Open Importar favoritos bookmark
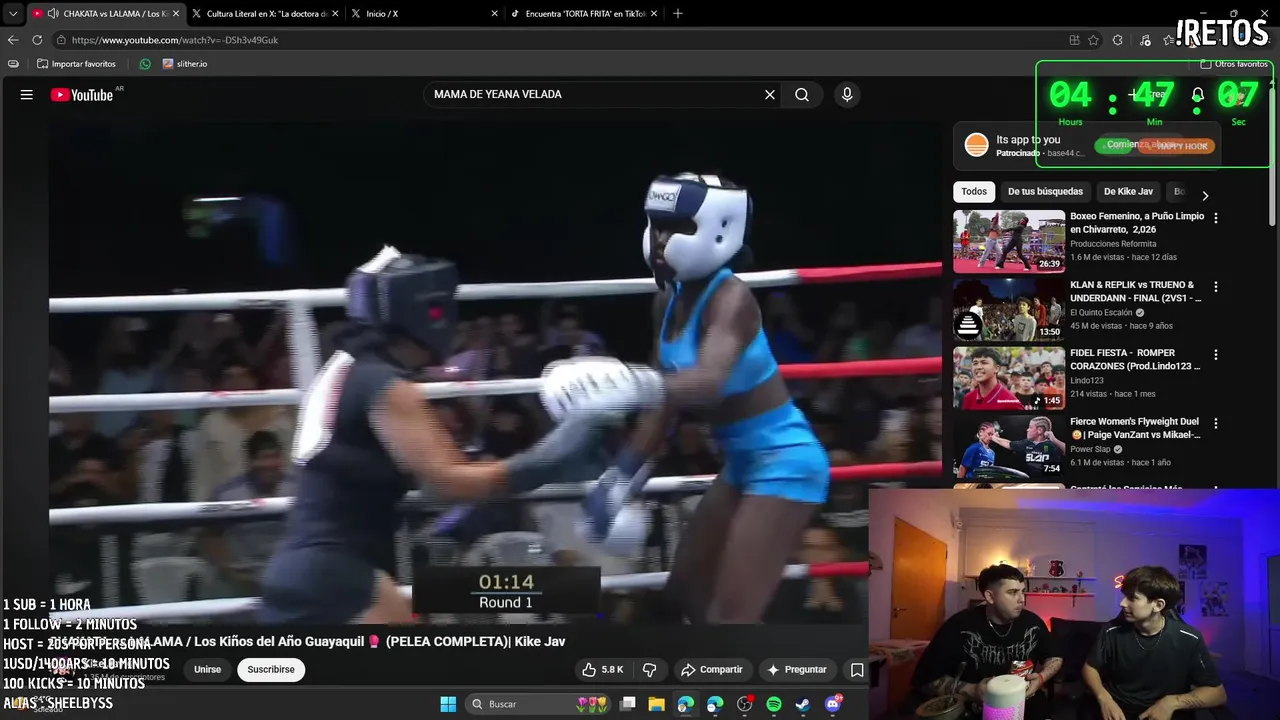This screenshot has height=720, width=1280. (x=76, y=64)
